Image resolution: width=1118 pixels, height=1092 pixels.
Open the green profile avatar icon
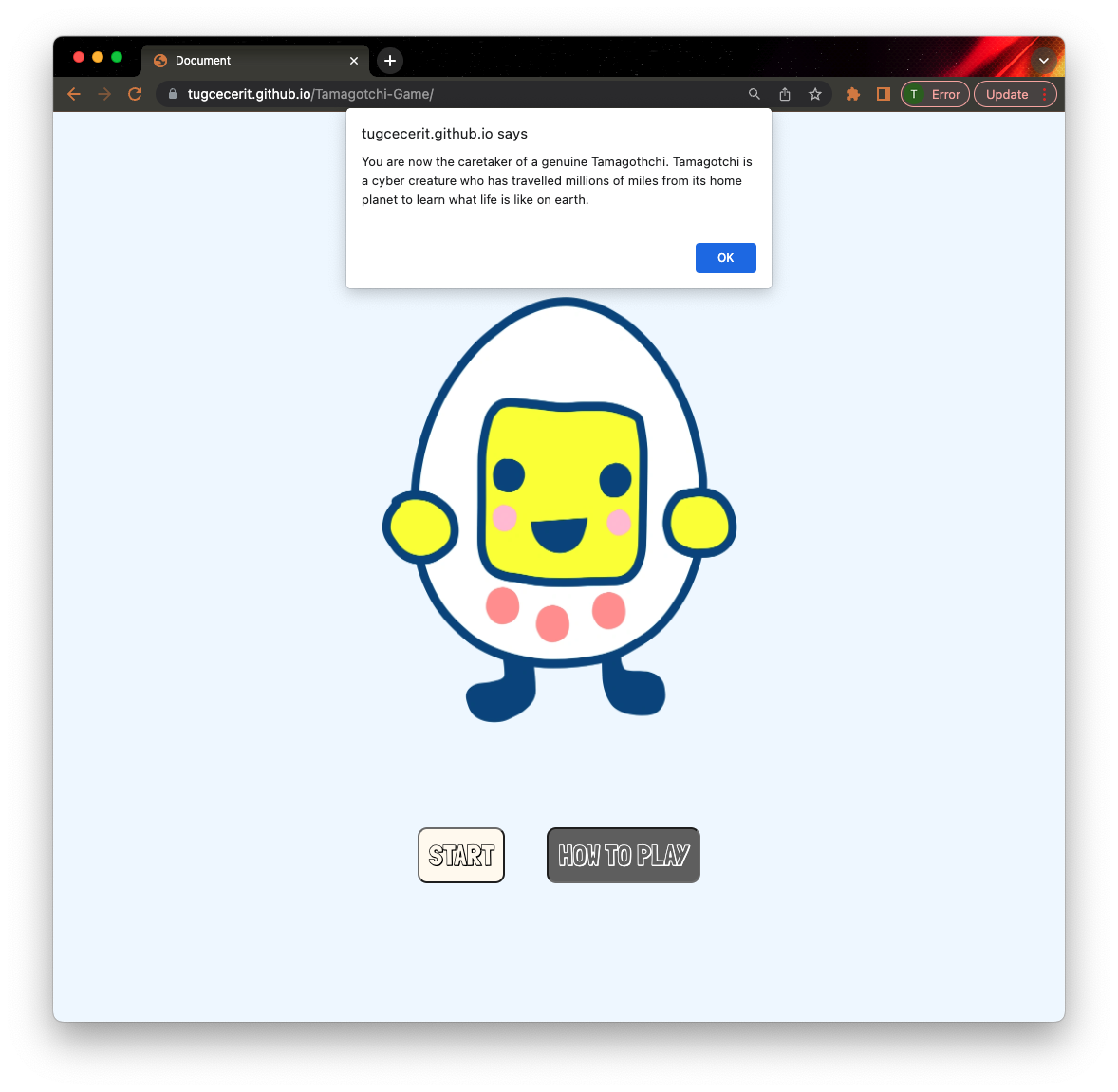pos(913,94)
